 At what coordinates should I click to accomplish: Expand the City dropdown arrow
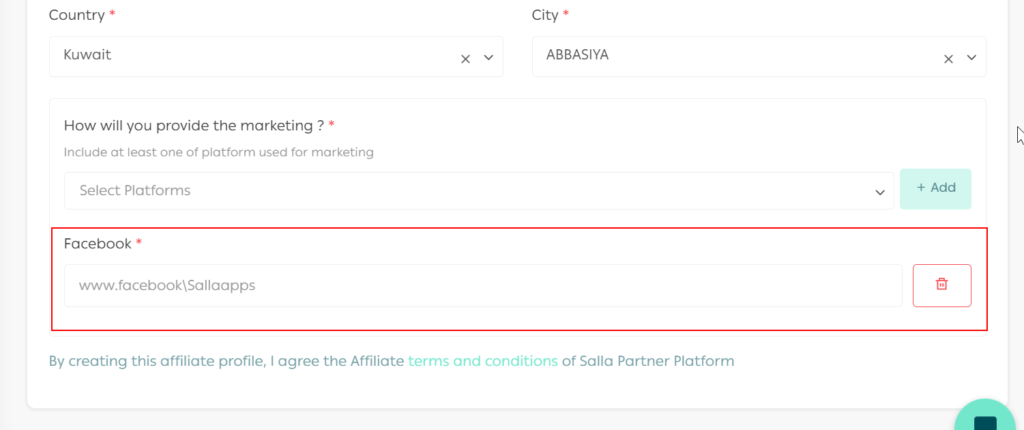point(972,58)
